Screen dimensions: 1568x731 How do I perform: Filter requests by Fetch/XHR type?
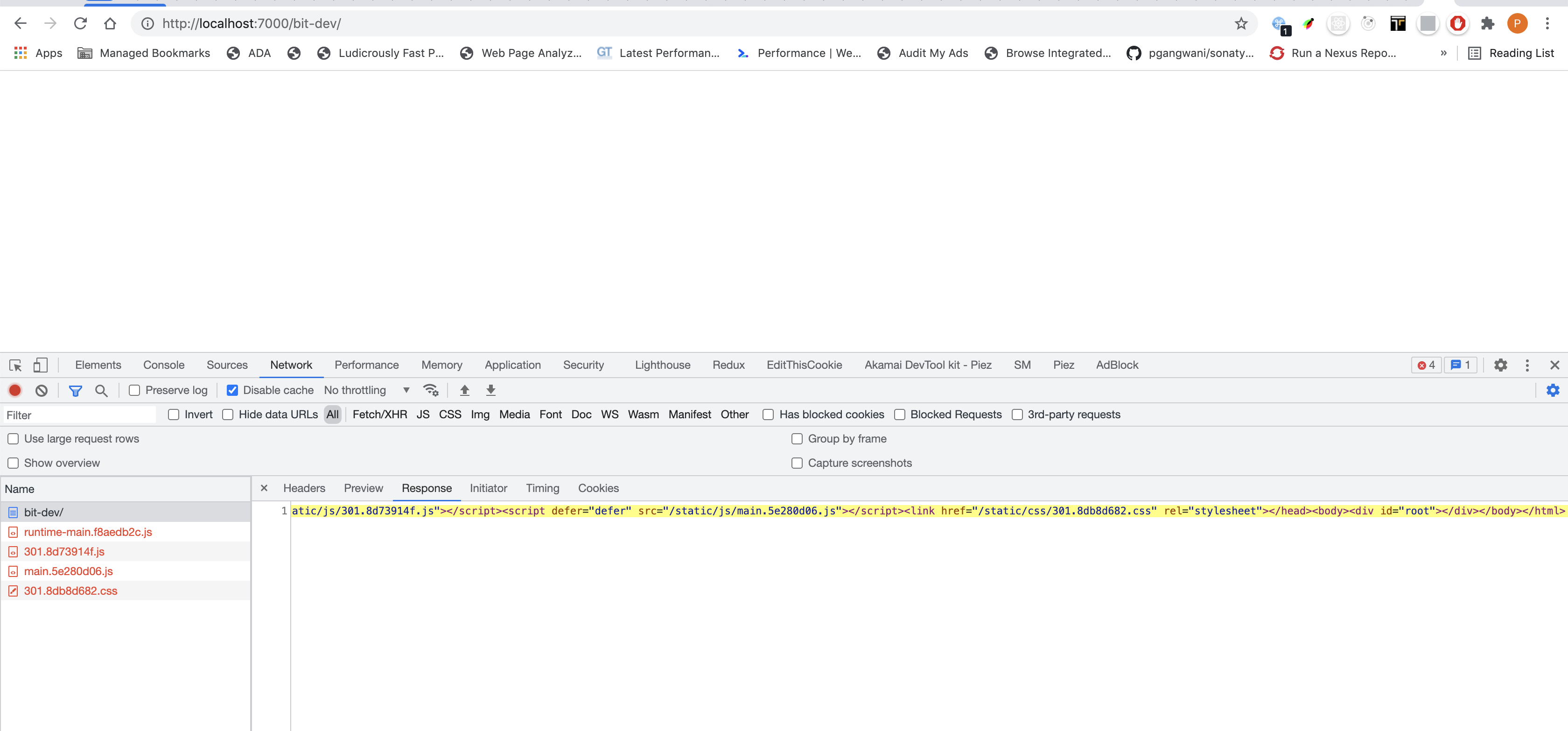379,415
